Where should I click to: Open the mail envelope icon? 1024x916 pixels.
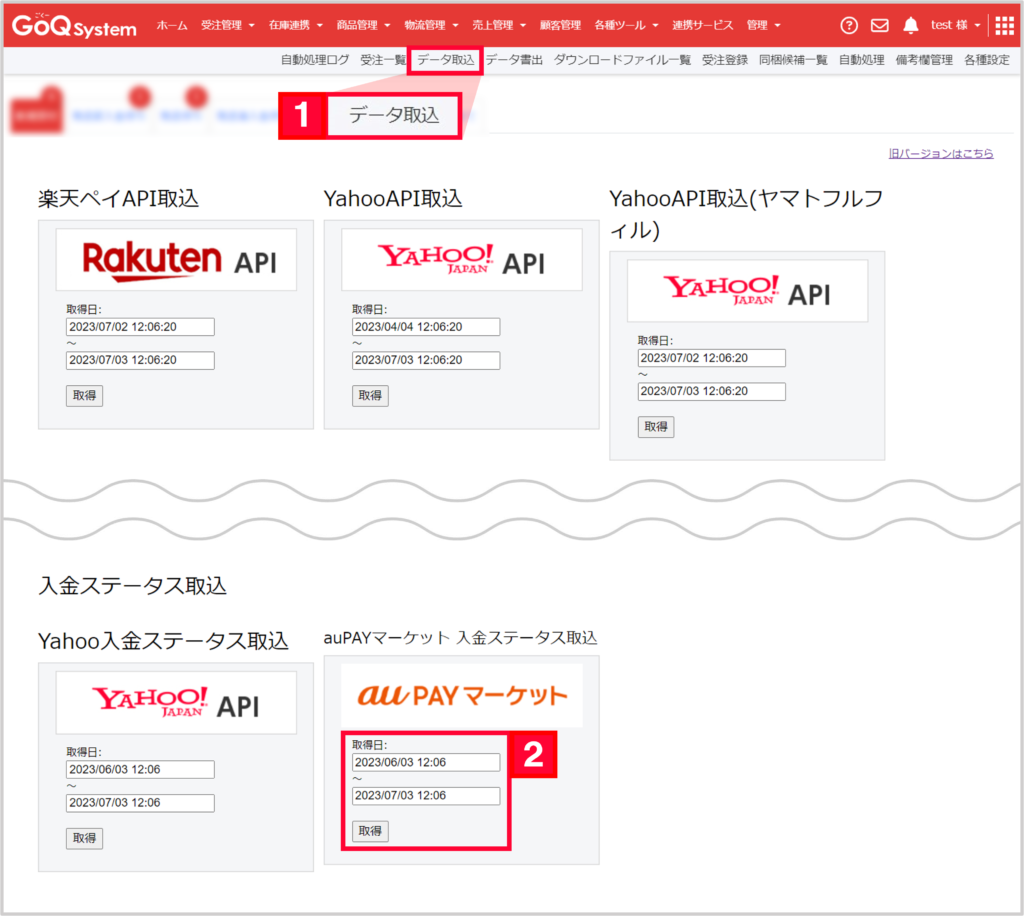click(x=879, y=25)
